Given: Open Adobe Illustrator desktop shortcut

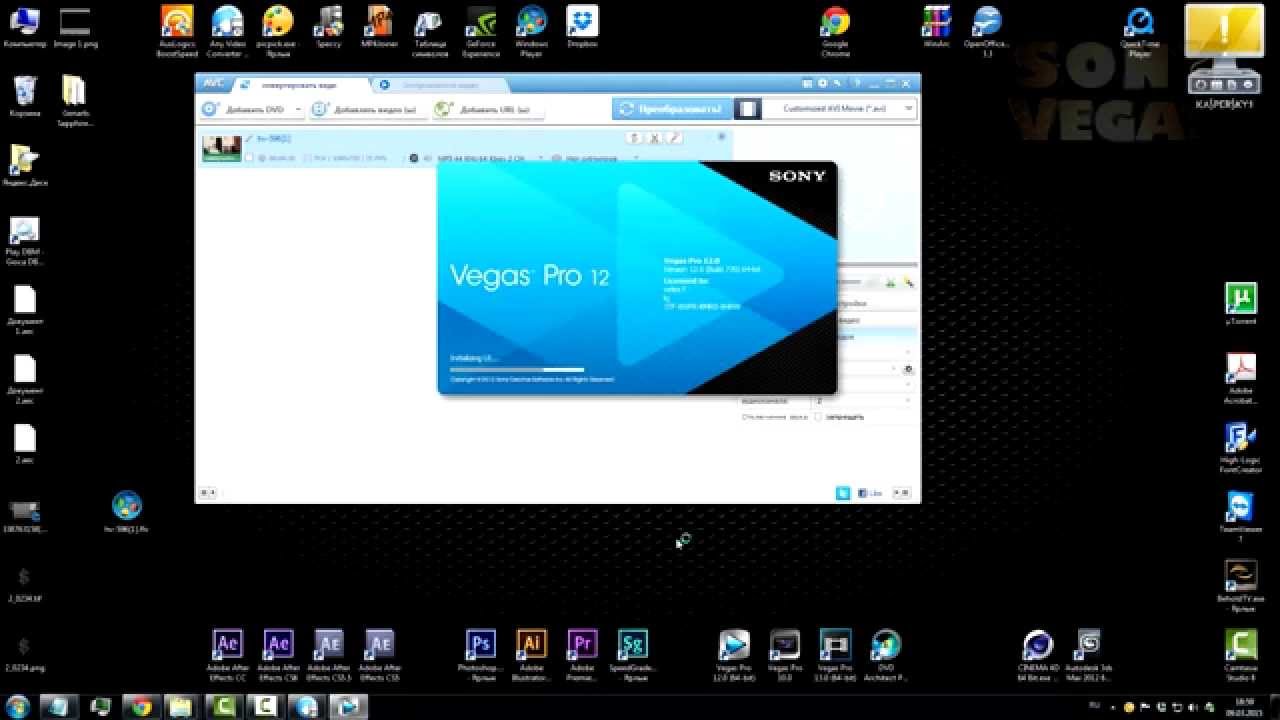Looking at the screenshot, I should pos(532,655).
